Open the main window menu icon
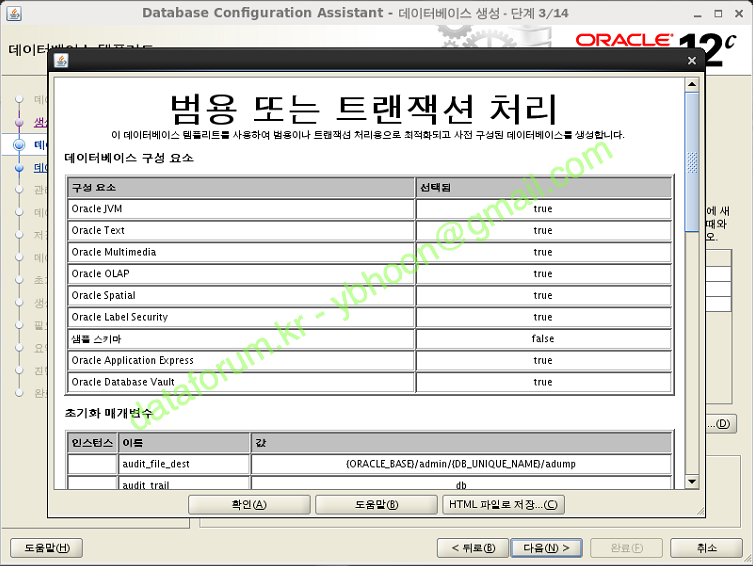753x566 pixels. [x=13, y=12]
